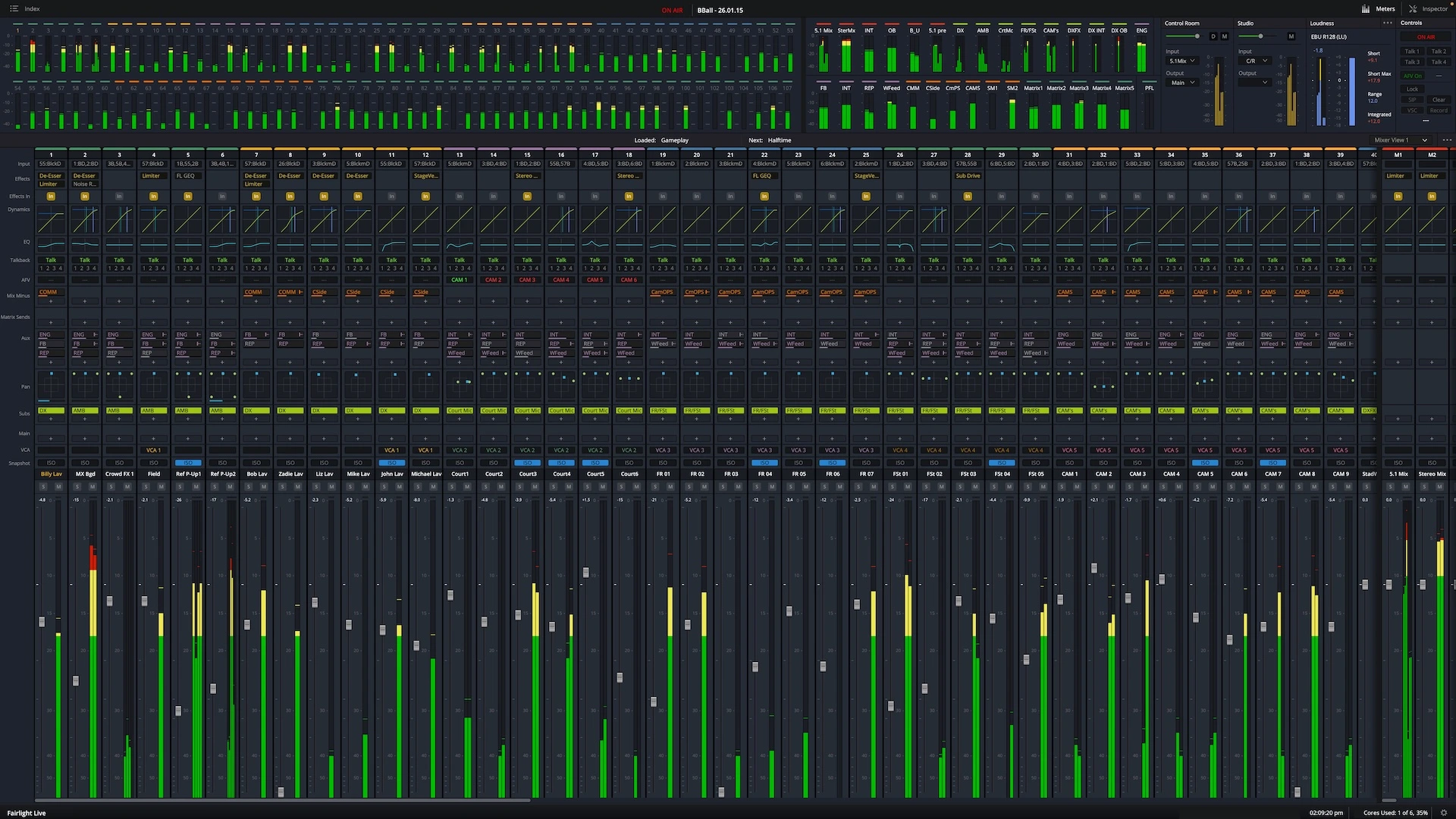1456x819 pixels.
Task: Solo the Field channel
Action: [x=145, y=487]
